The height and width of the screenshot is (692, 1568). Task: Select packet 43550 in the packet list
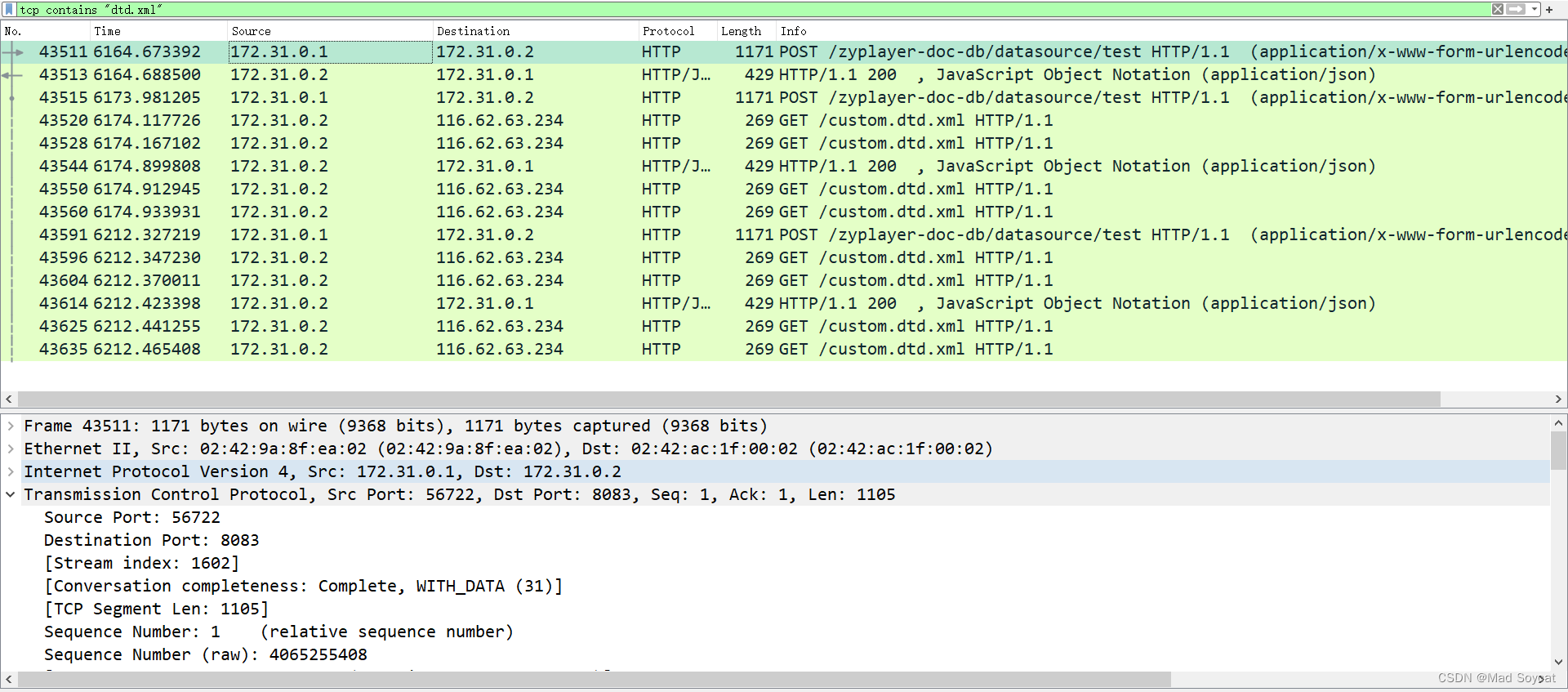[x=784, y=189]
